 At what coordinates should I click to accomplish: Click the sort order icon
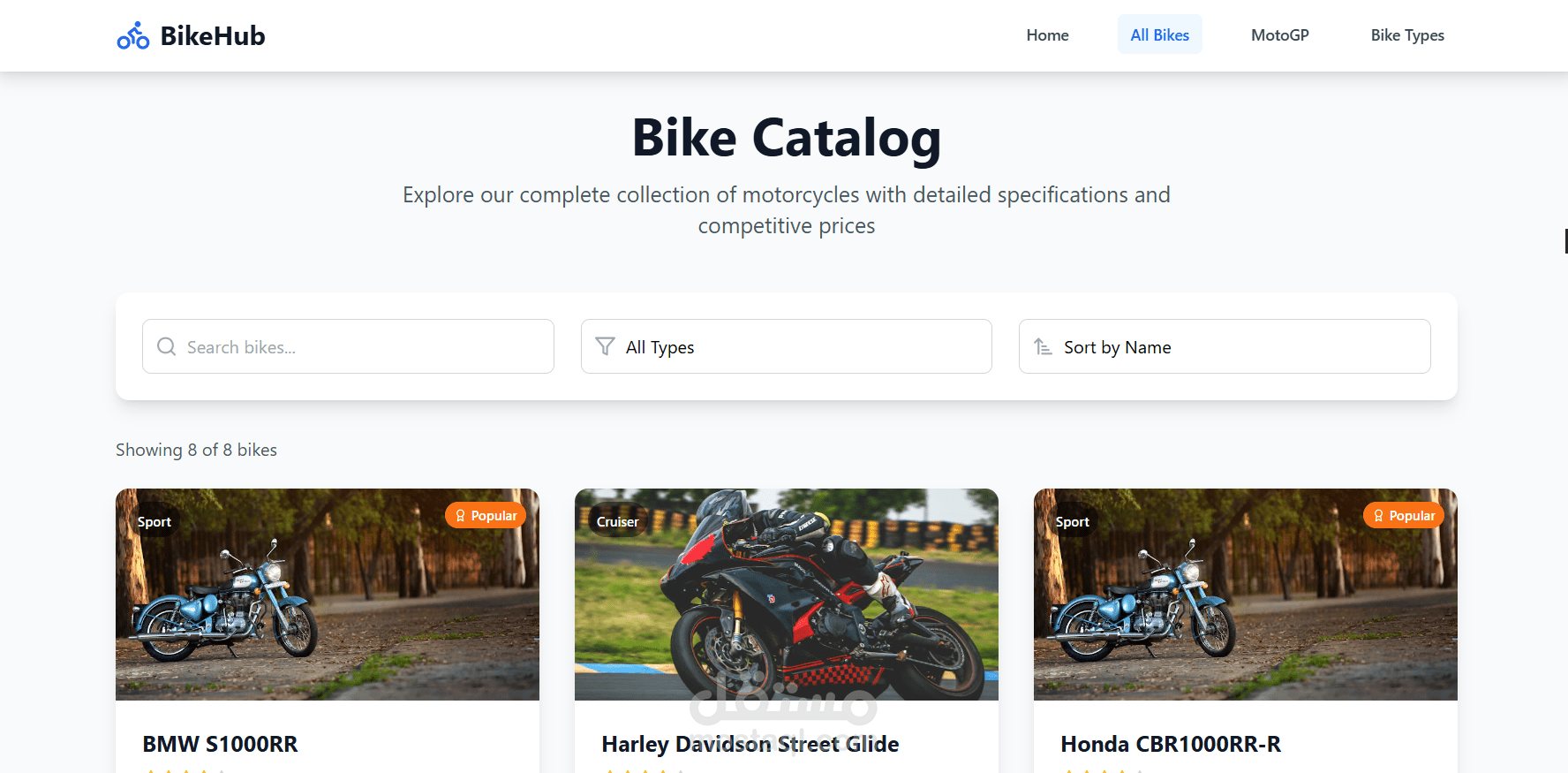pyautogui.click(x=1043, y=346)
